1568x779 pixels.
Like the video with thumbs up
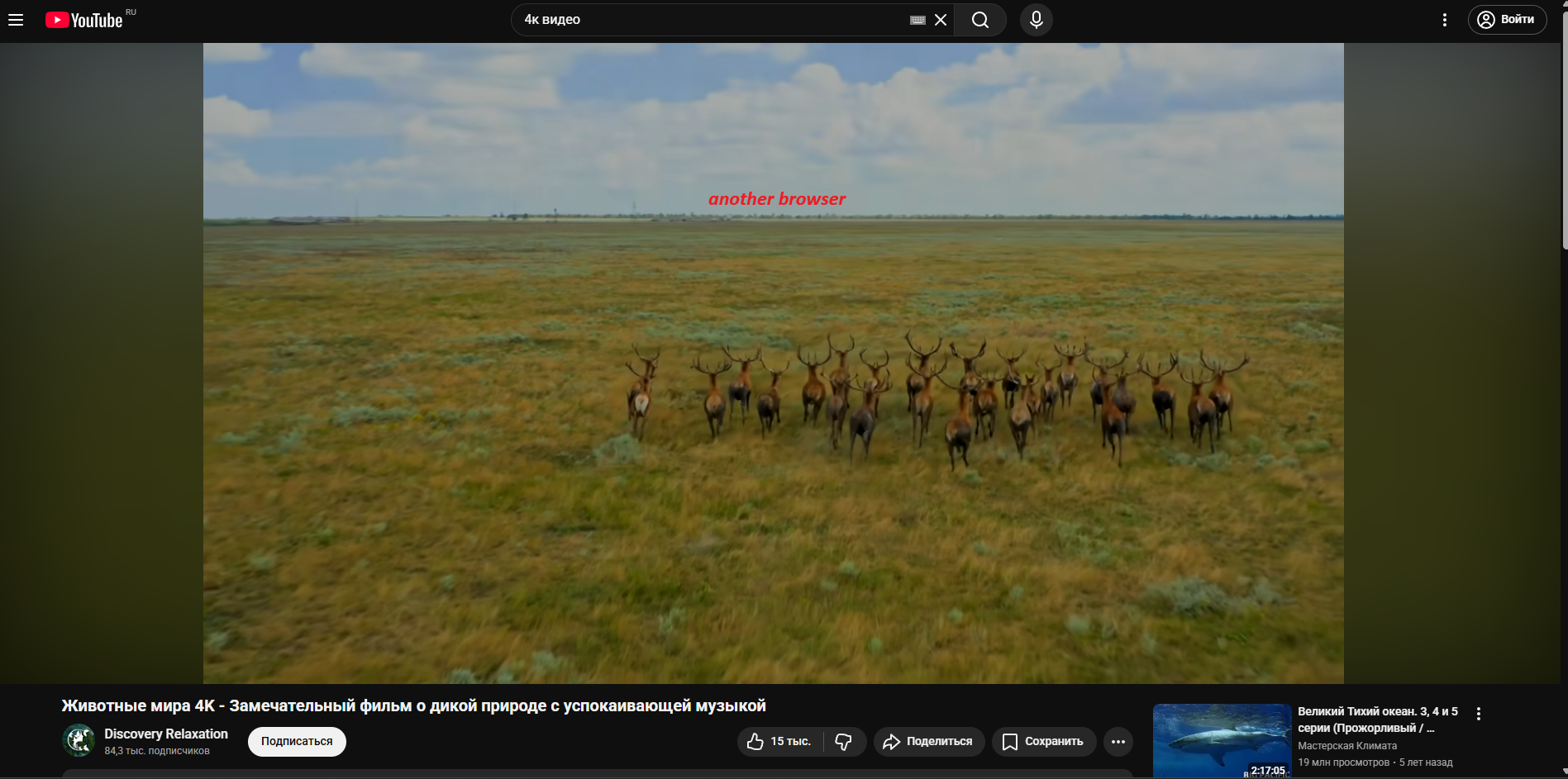(x=779, y=742)
